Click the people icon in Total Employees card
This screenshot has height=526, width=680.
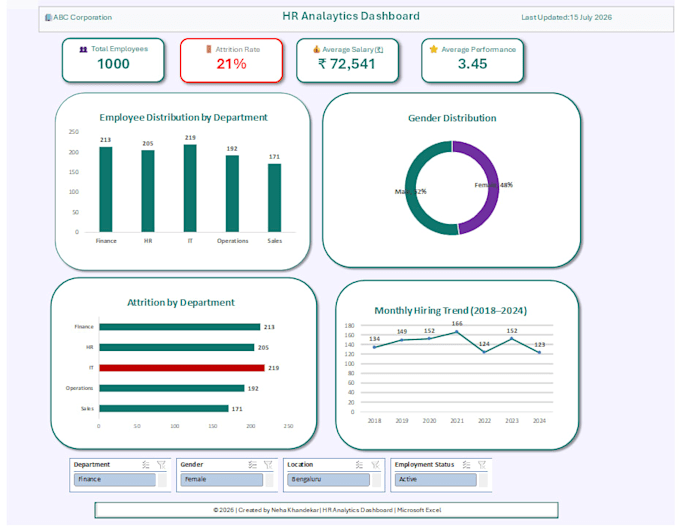pos(83,49)
